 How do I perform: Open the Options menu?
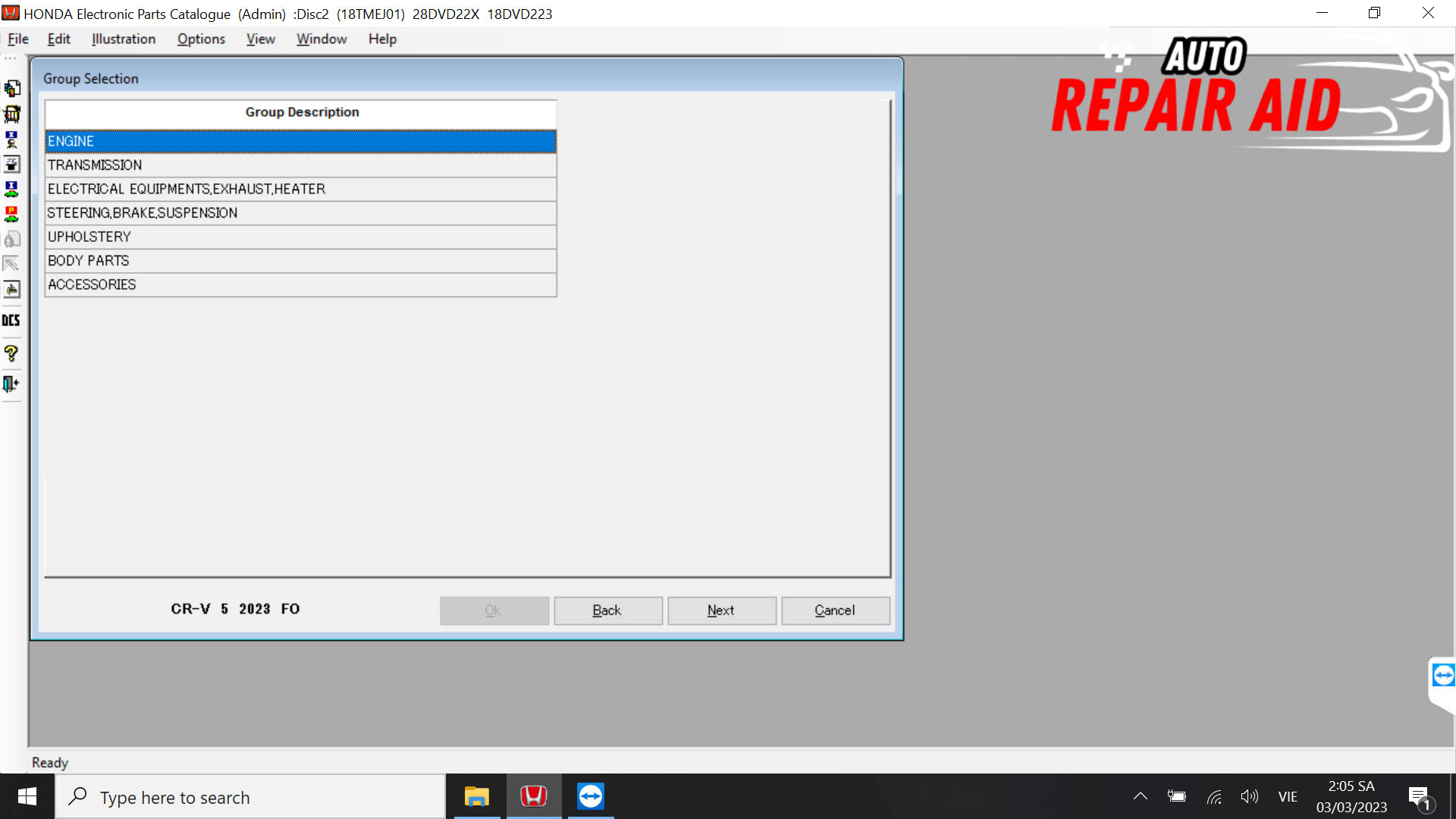tap(201, 39)
